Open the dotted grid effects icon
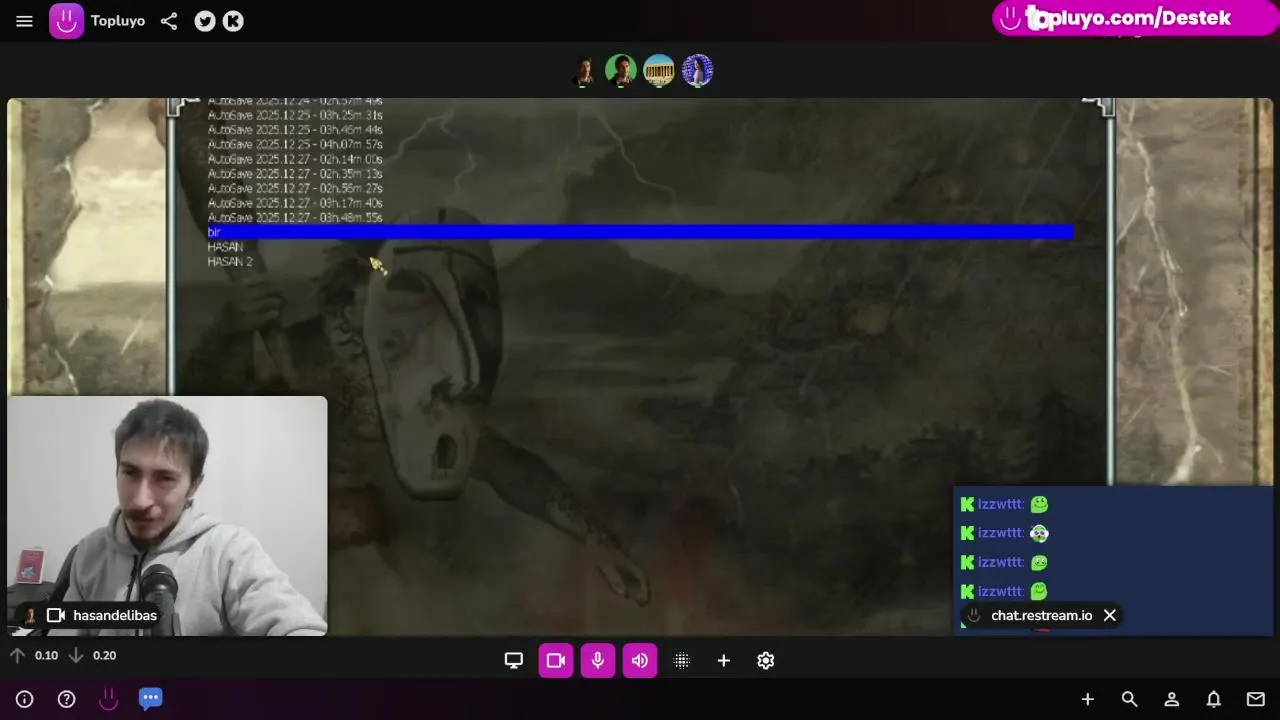 click(x=682, y=660)
